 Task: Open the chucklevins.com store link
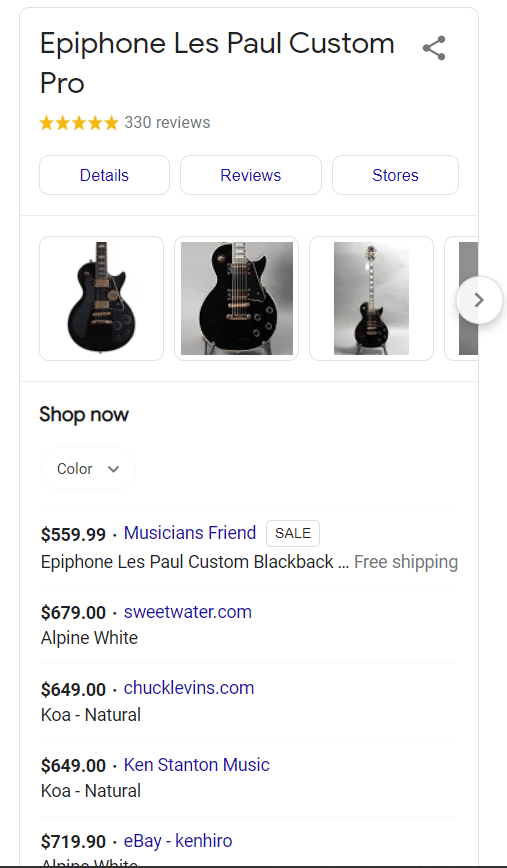click(x=189, y=688)
